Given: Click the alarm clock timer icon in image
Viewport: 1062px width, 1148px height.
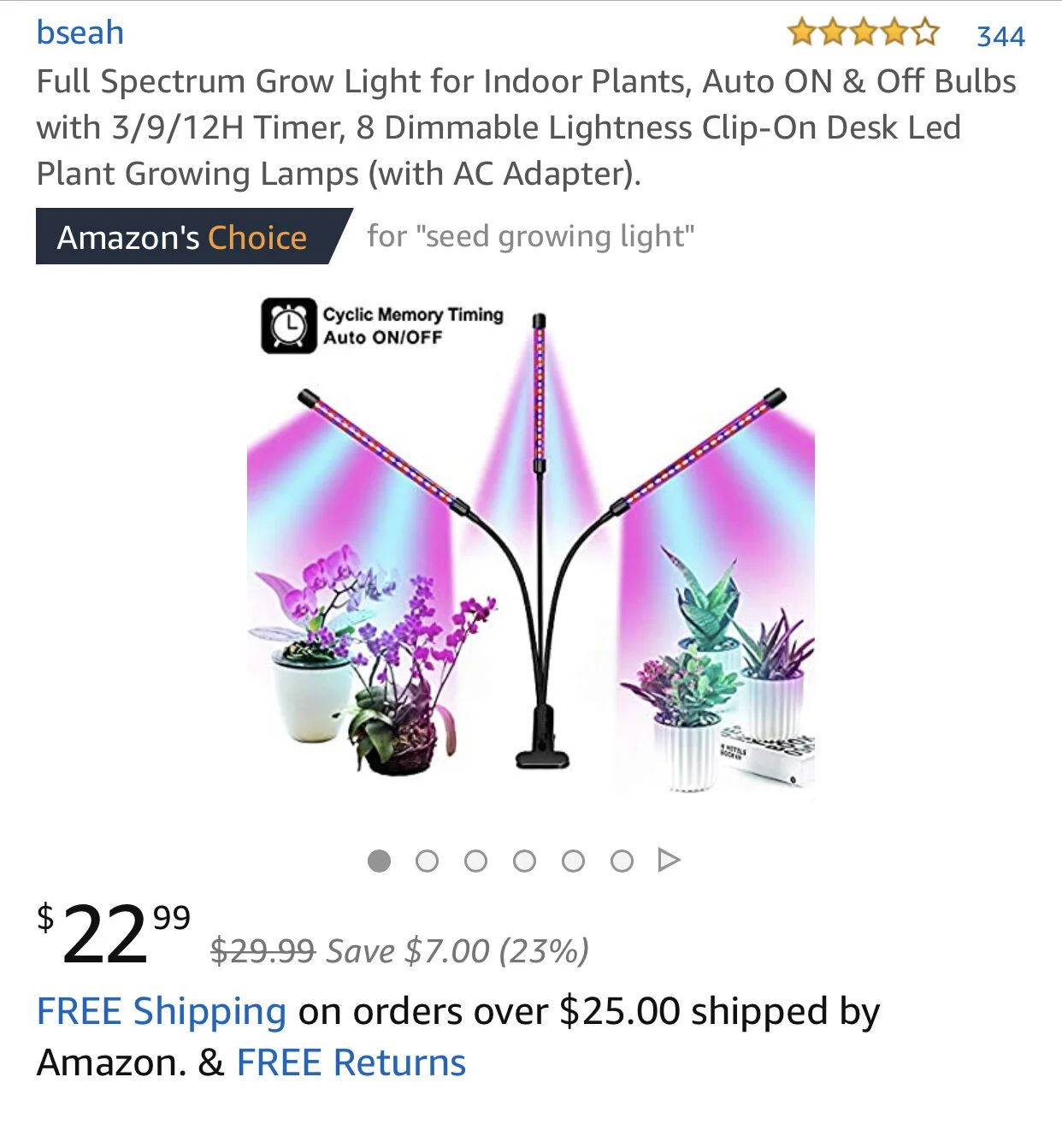Looking at the screenshot, I should click(x=289, y=326).
